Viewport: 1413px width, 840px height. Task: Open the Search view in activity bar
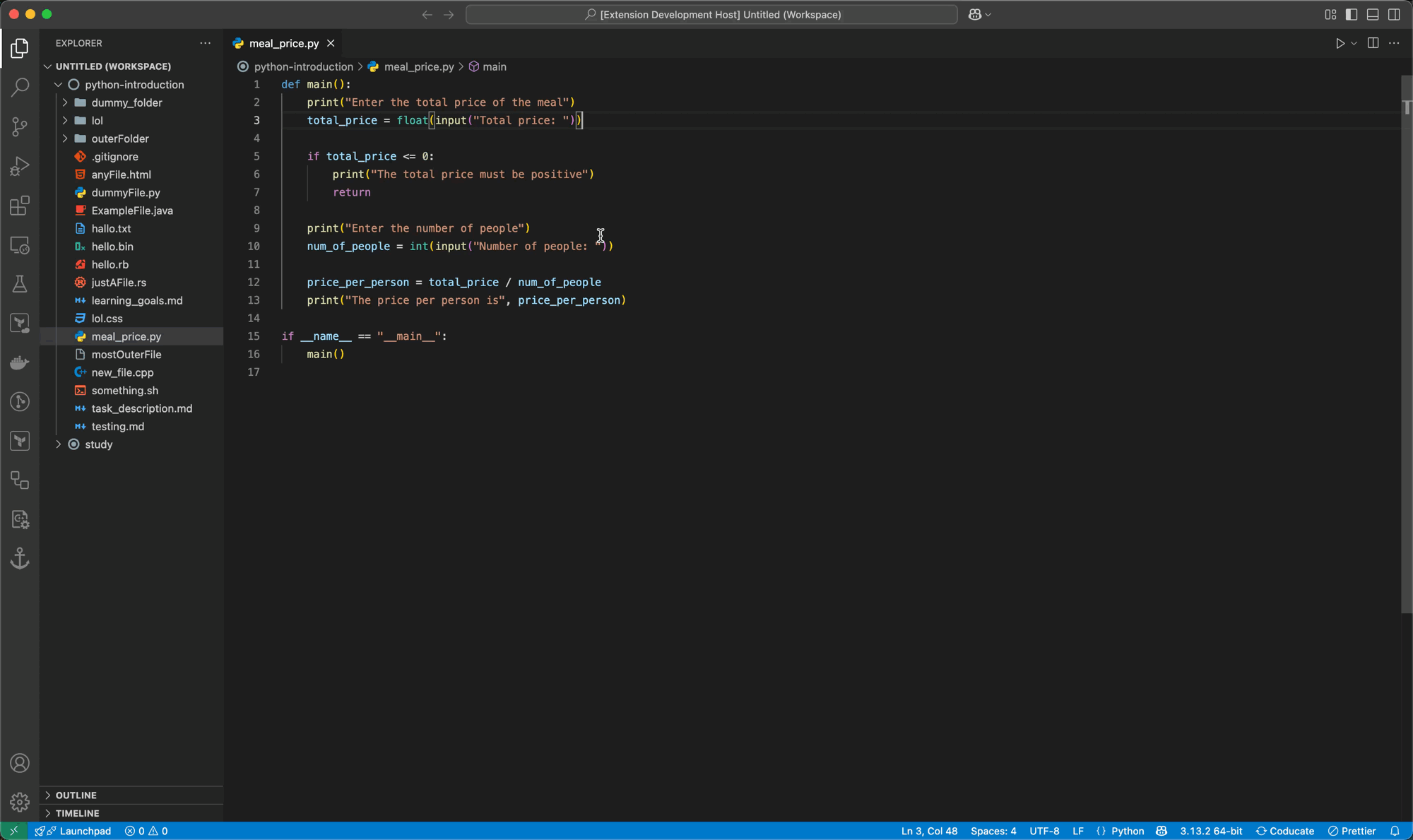pyautogui.click(x=20, y=88)
